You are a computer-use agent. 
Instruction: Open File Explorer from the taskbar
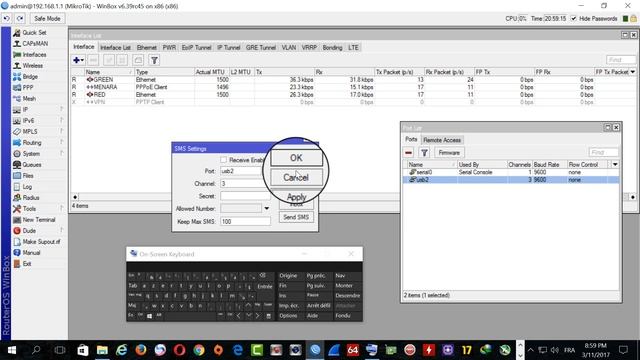point(102,350)
